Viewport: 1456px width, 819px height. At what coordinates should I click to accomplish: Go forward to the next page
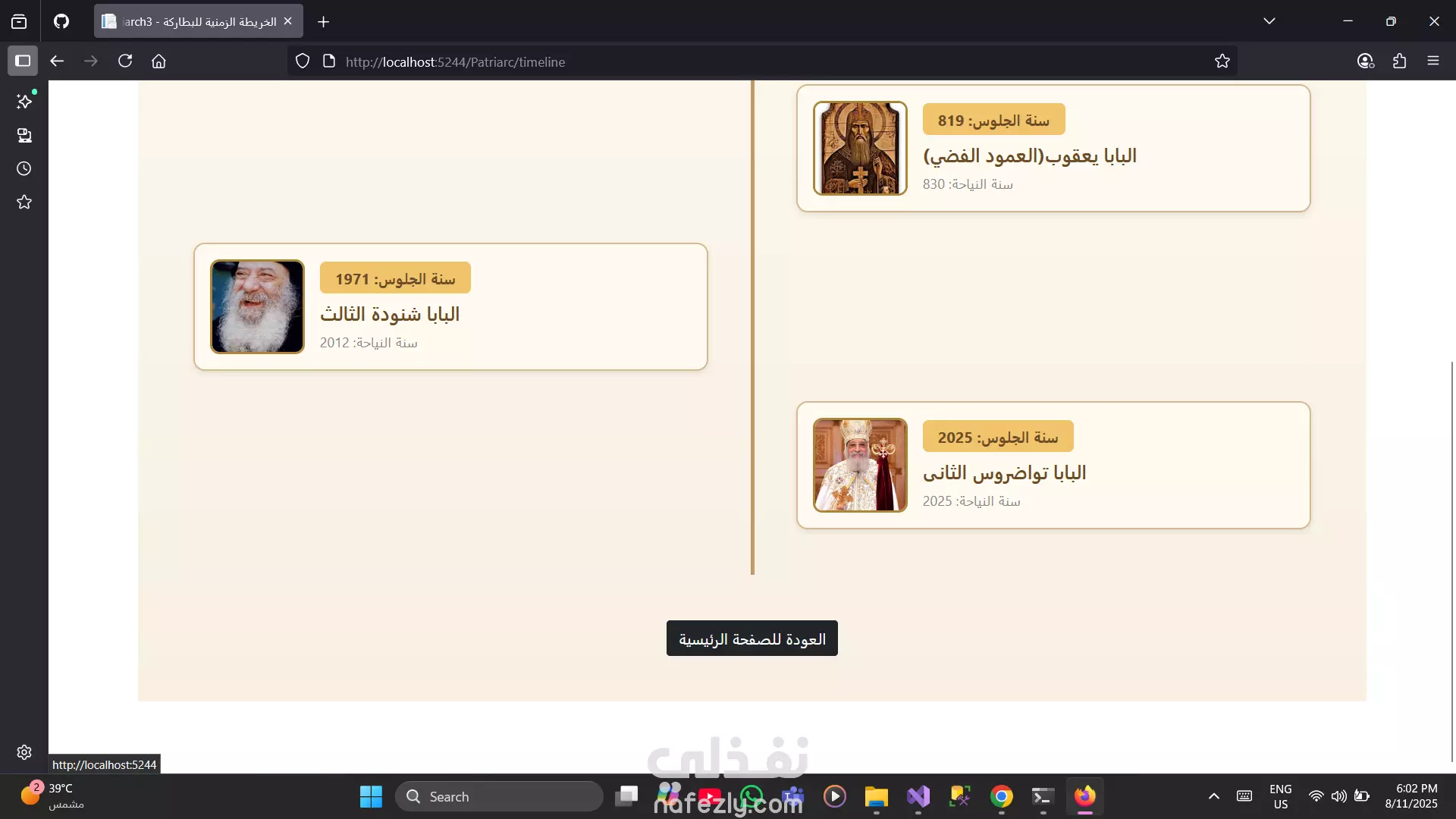tap(91, 61)
